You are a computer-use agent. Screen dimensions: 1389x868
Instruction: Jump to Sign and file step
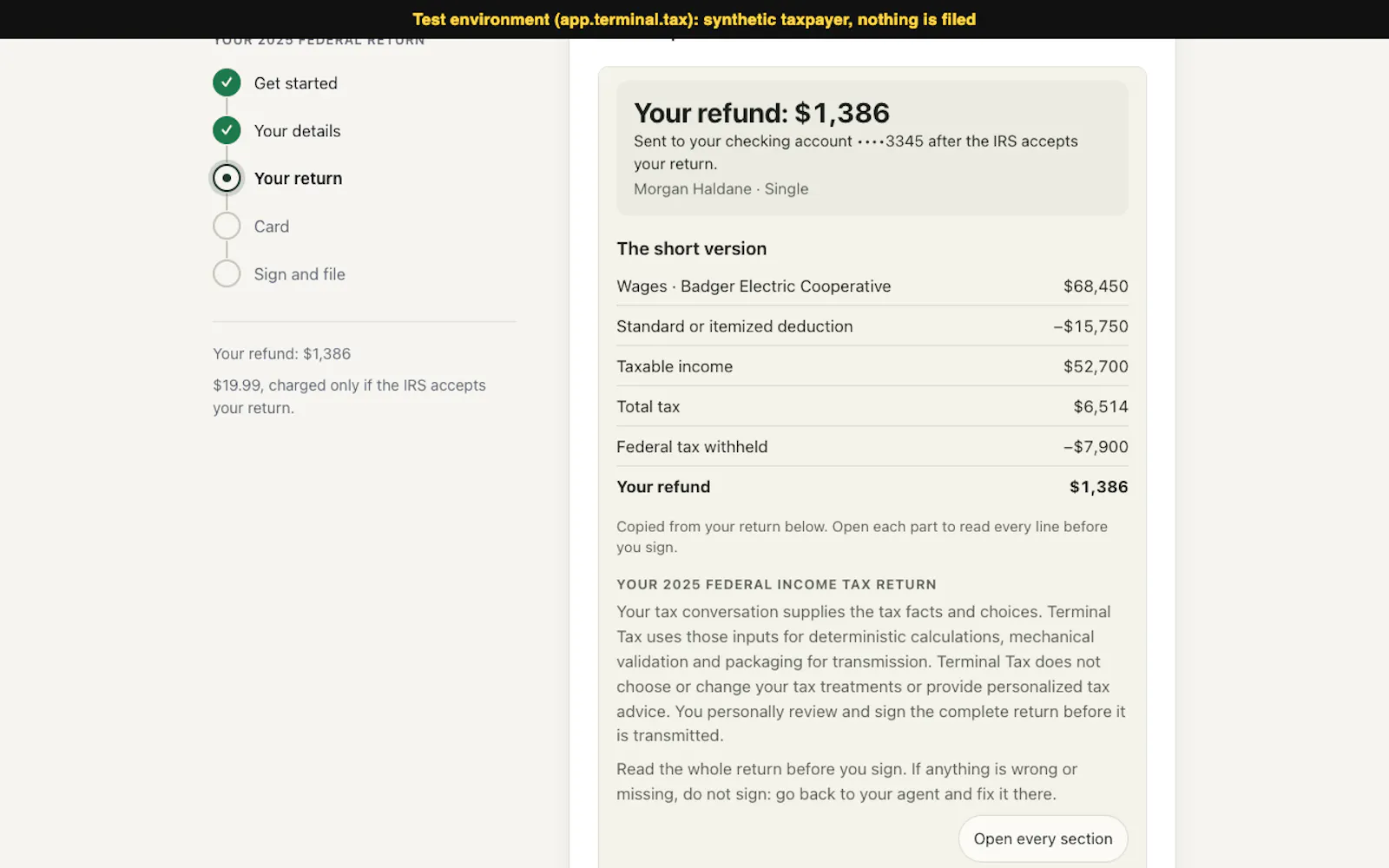point(300,274)
